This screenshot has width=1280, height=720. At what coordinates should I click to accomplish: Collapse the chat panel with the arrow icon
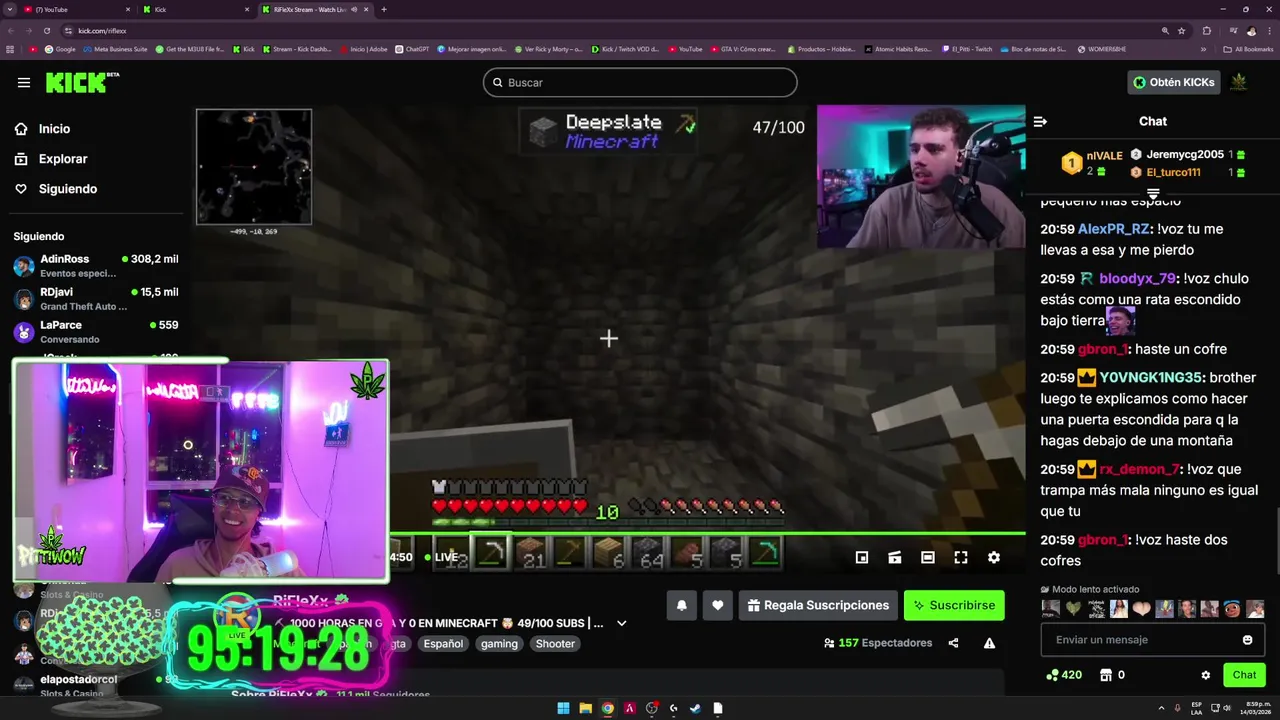1040,121
